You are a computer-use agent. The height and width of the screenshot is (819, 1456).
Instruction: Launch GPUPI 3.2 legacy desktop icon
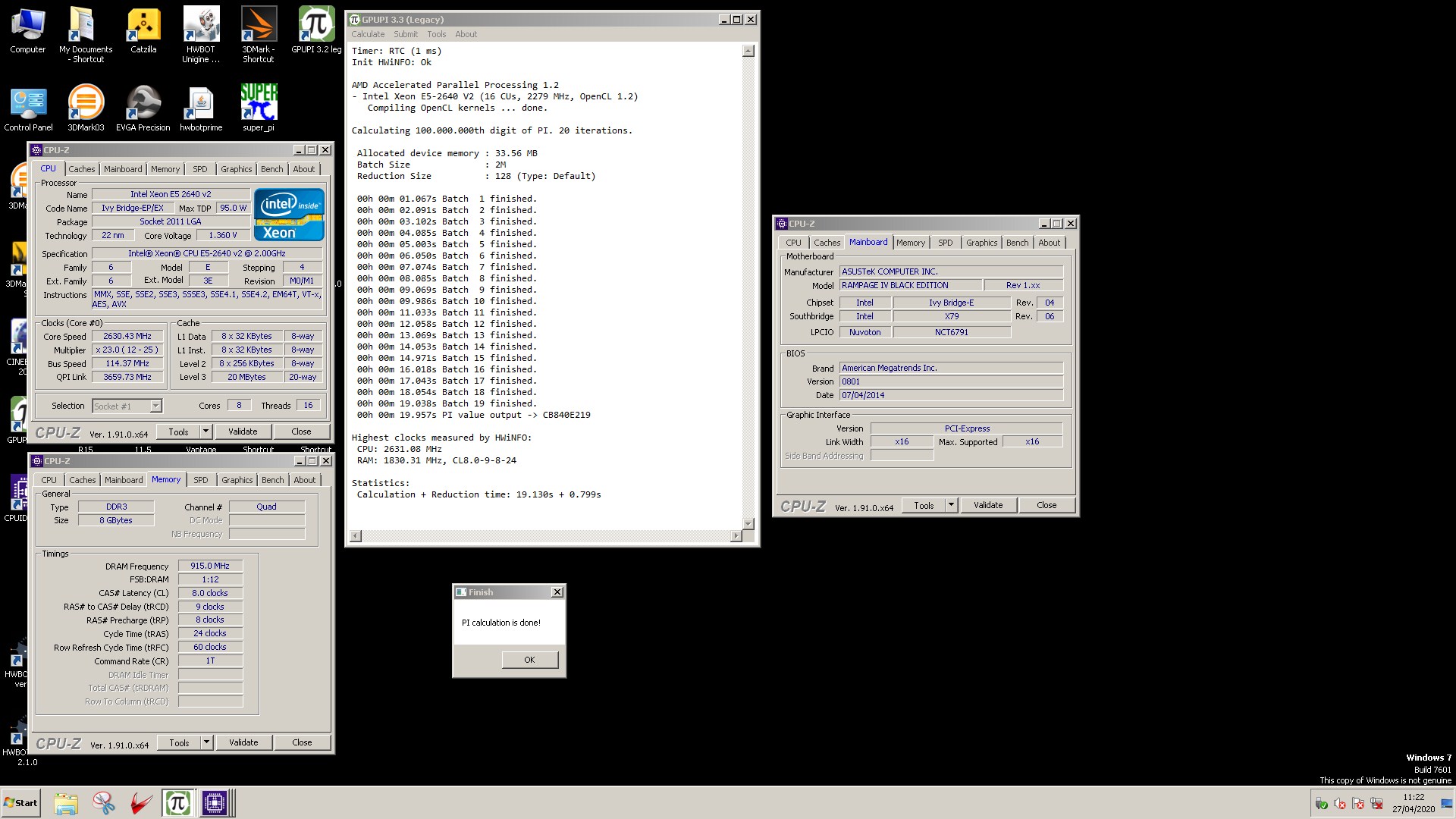click(316, 30)
